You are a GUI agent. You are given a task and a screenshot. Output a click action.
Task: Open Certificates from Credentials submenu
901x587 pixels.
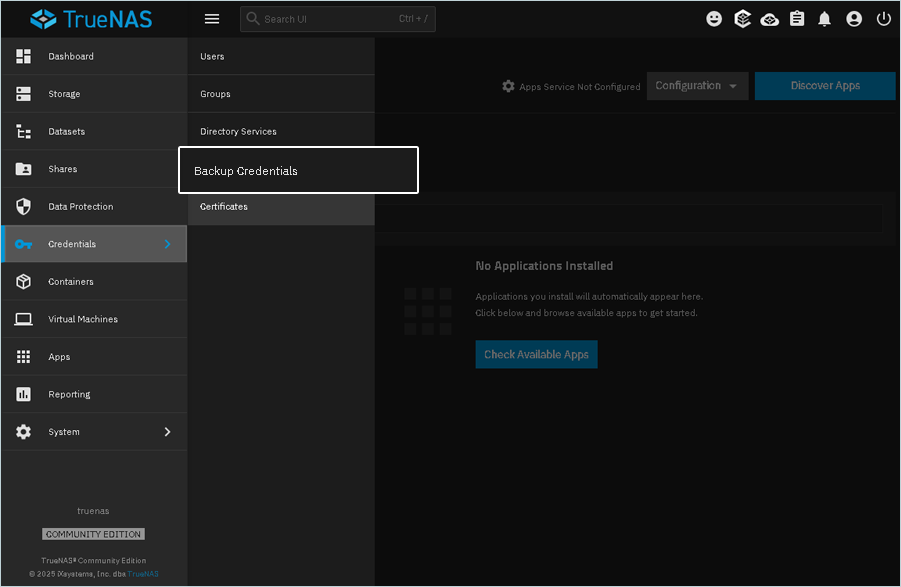point(224,207)
